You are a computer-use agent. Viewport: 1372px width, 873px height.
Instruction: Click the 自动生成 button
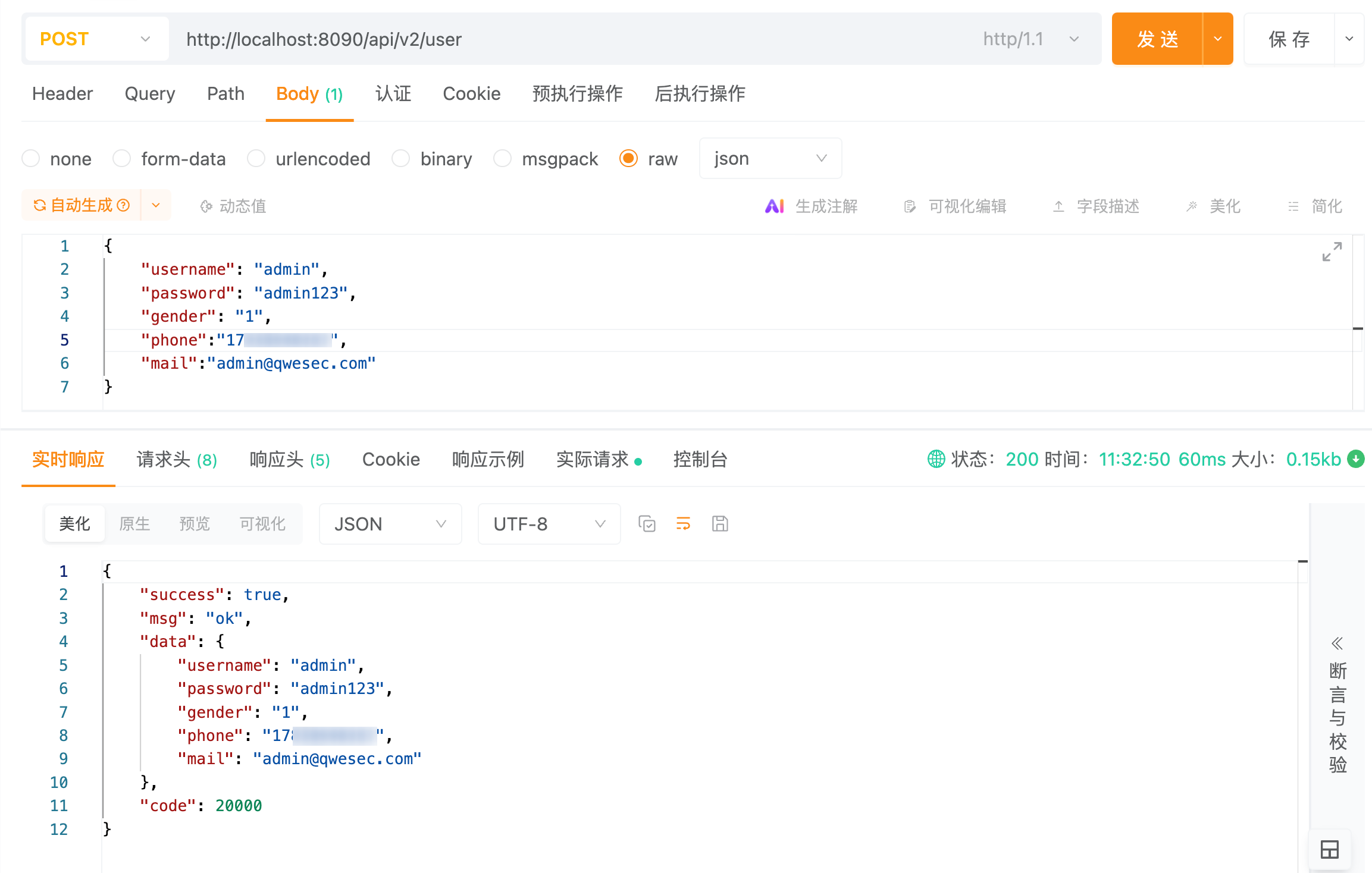[x=82, y=205]
